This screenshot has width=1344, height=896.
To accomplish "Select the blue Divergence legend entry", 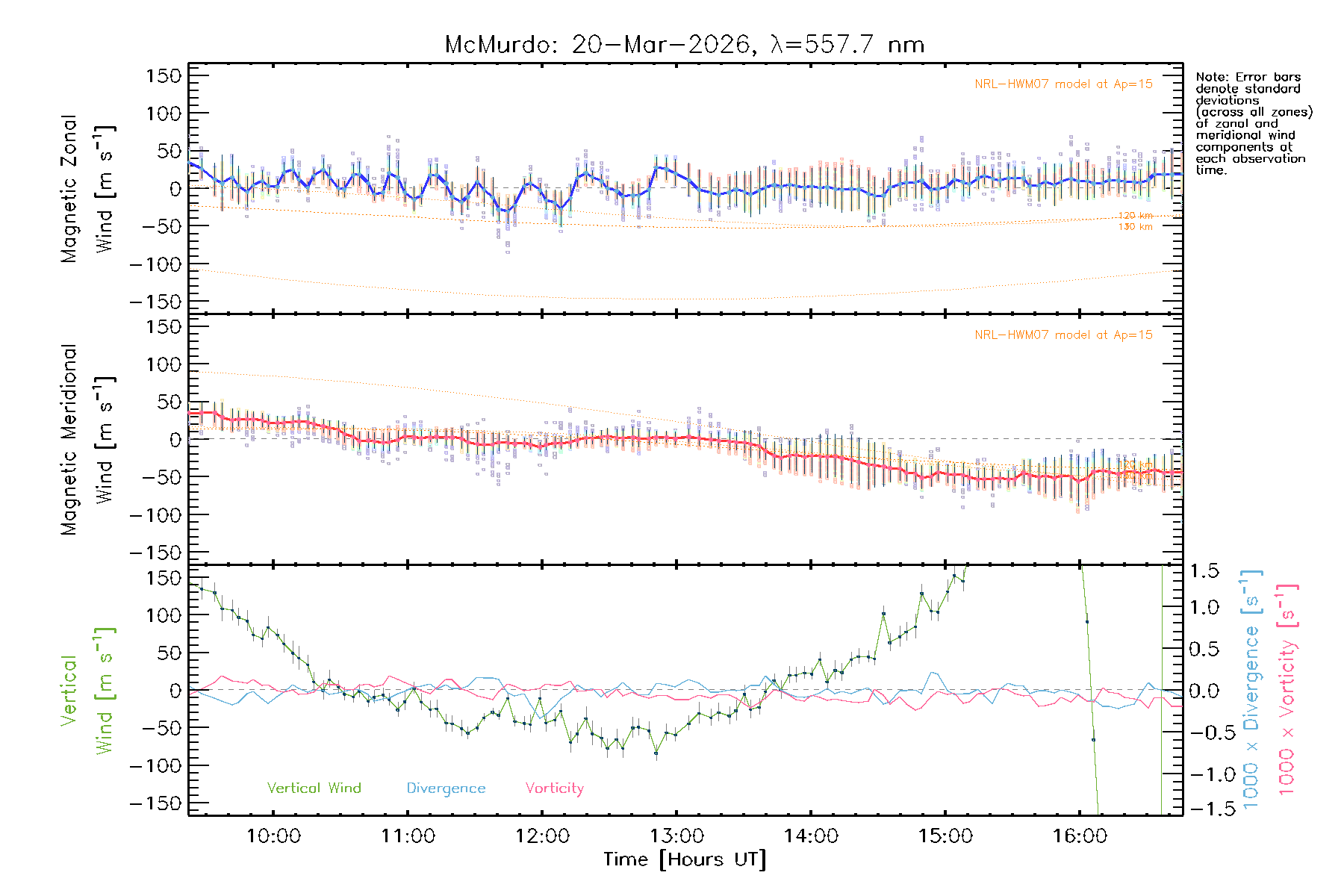I will [x=446, y=788].
